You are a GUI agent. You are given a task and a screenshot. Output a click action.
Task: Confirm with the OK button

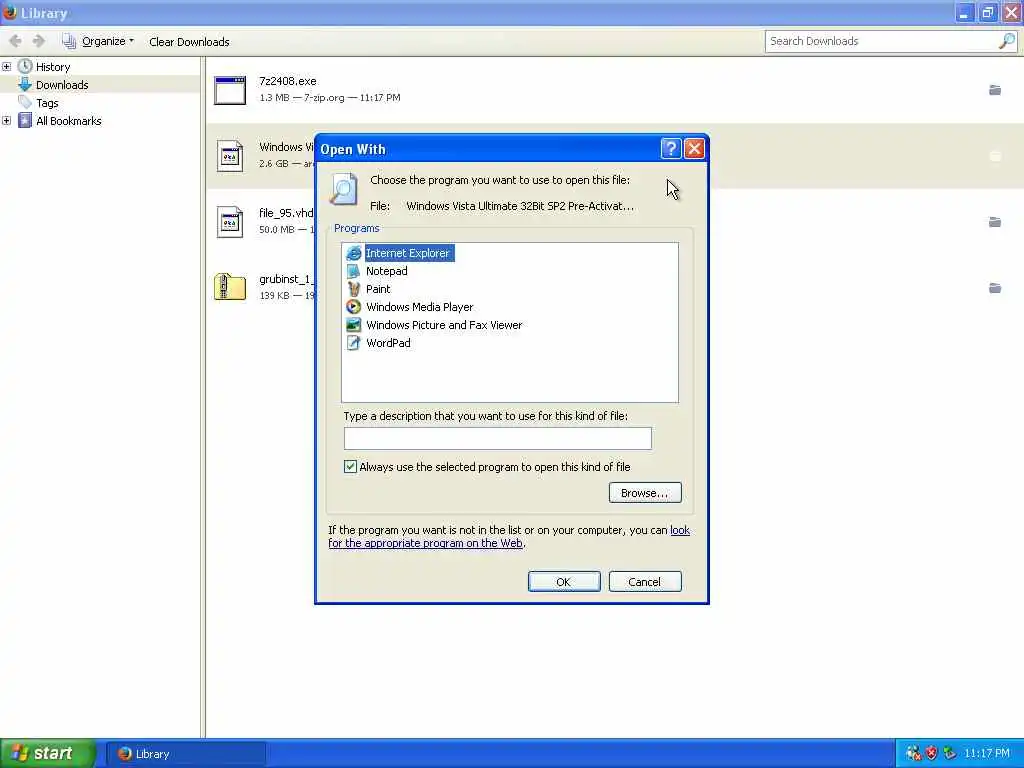564,581
